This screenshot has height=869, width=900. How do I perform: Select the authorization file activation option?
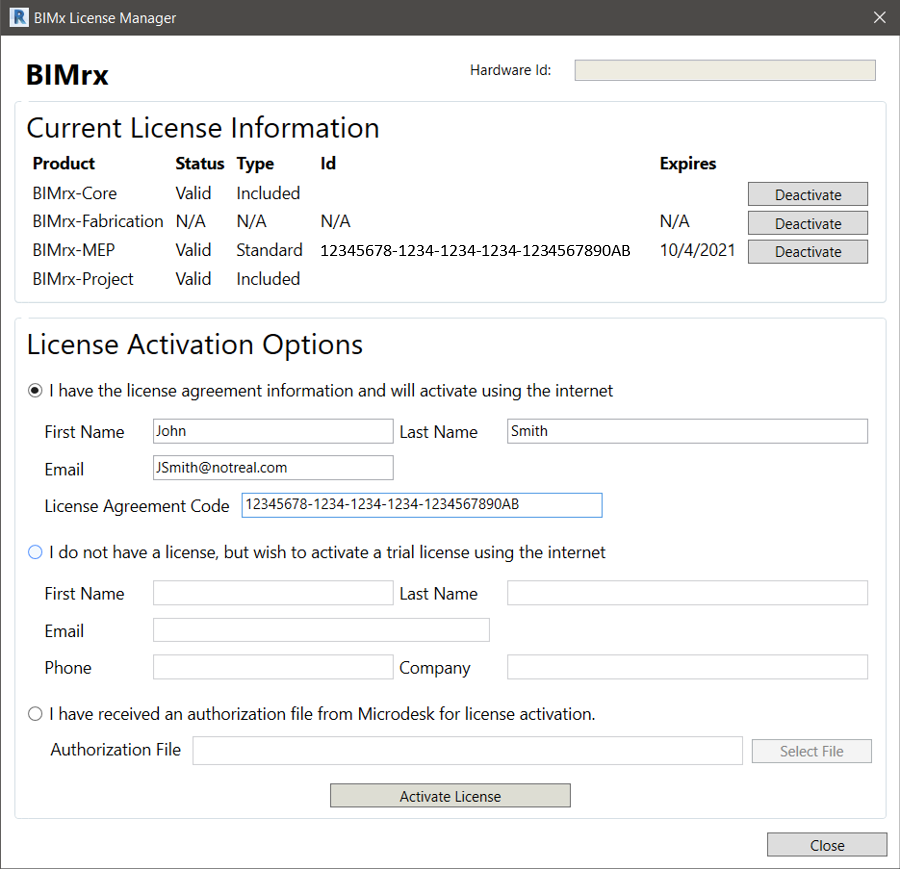35,714
